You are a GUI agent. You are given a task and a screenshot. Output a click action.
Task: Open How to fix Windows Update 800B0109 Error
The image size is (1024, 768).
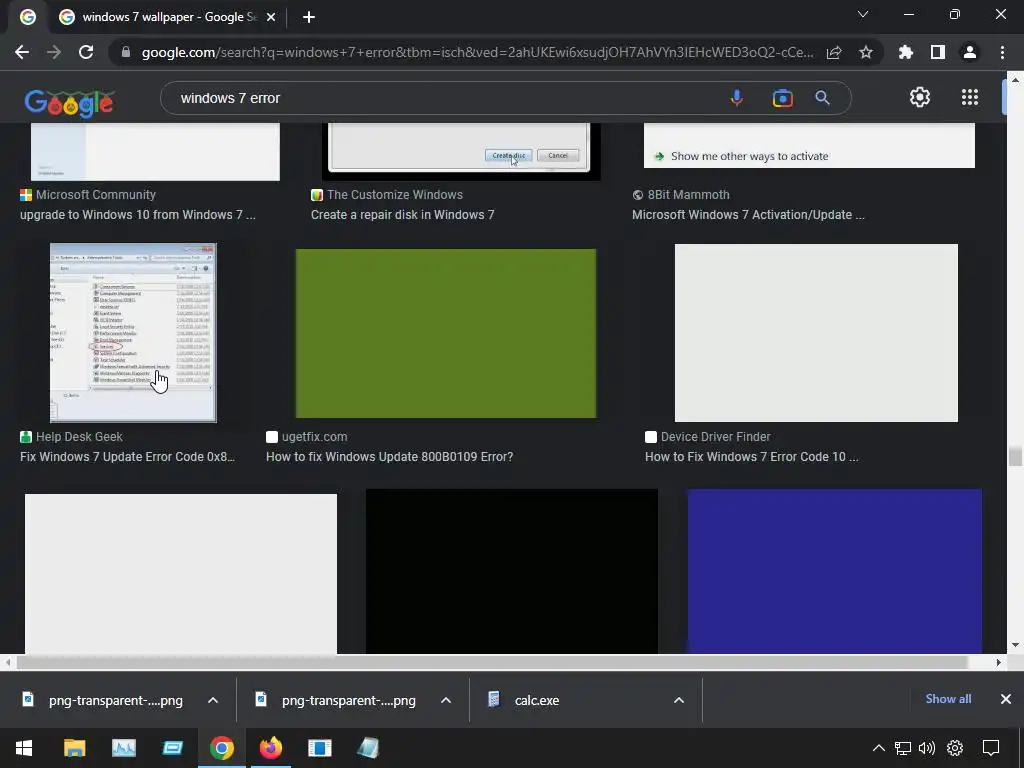[389, 456]
